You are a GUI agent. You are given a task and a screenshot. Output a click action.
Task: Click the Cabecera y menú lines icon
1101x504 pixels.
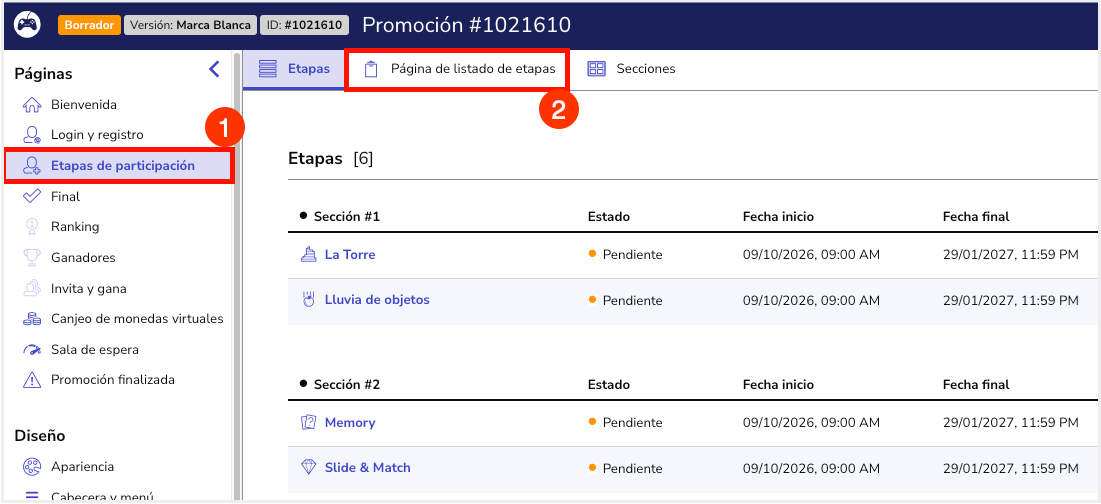32,496
